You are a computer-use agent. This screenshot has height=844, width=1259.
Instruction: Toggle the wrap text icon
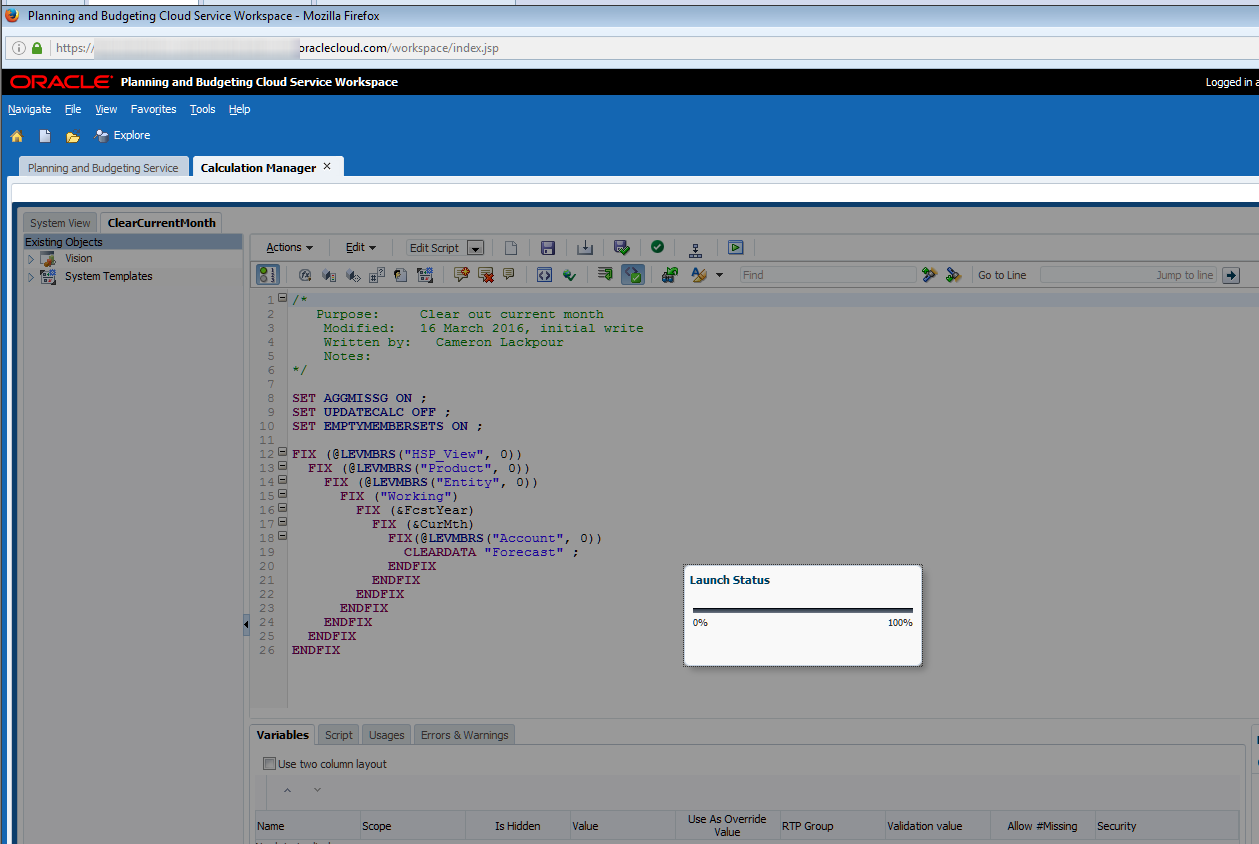coord(604,274)
